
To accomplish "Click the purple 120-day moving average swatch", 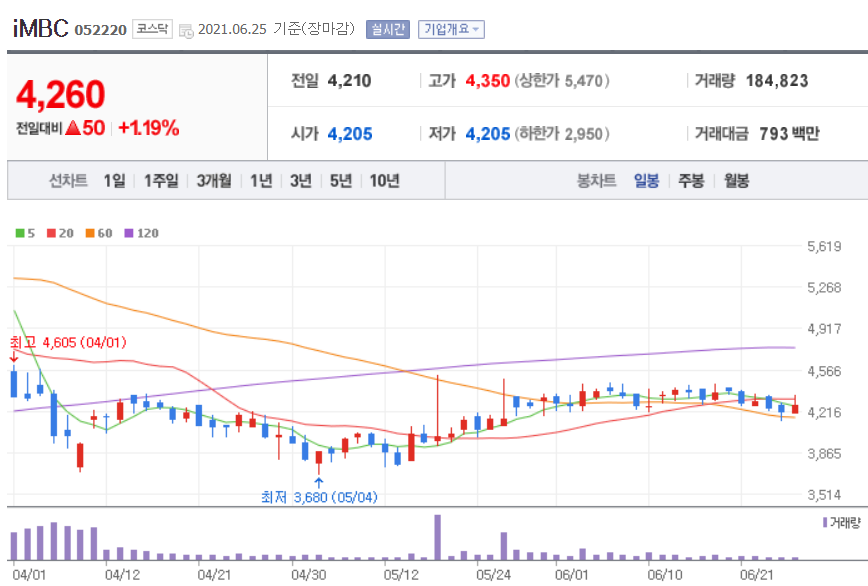I will point(129,234).
